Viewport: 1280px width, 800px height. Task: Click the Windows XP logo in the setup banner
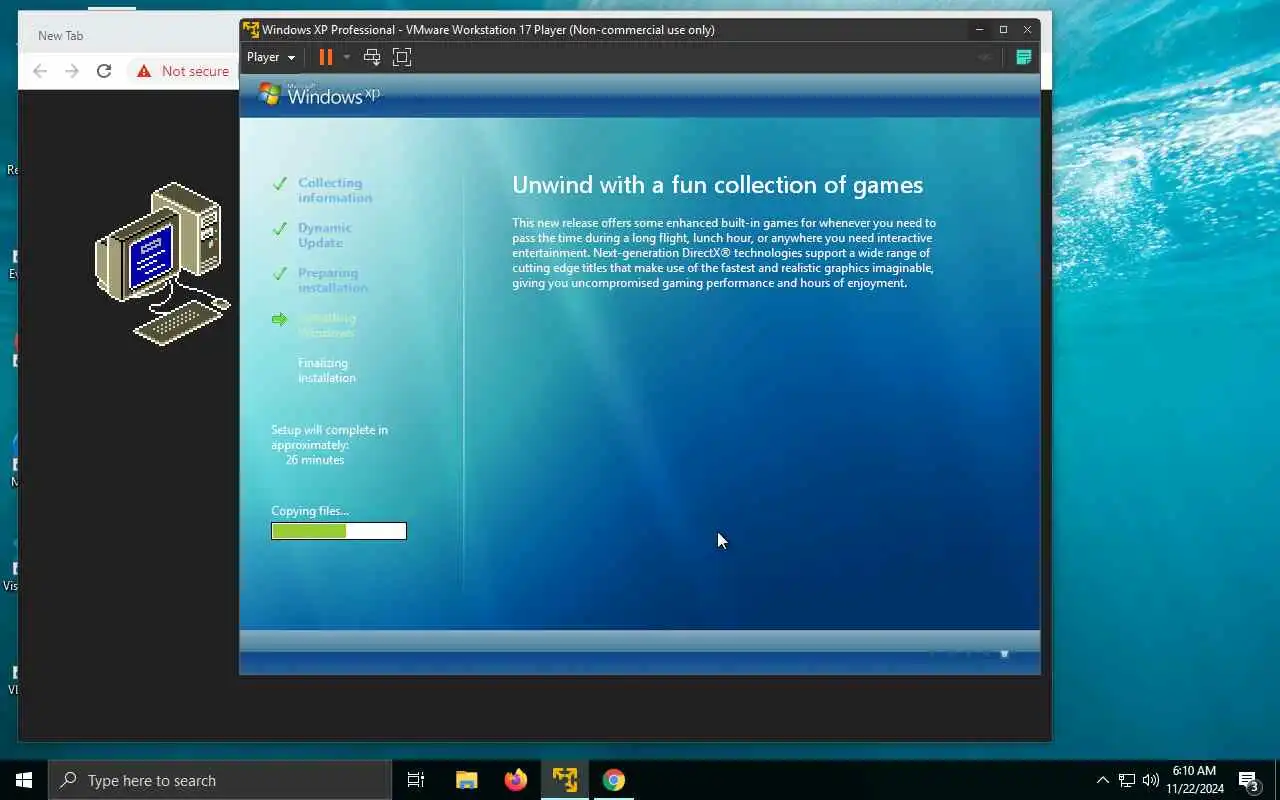[x=319, y=95]
